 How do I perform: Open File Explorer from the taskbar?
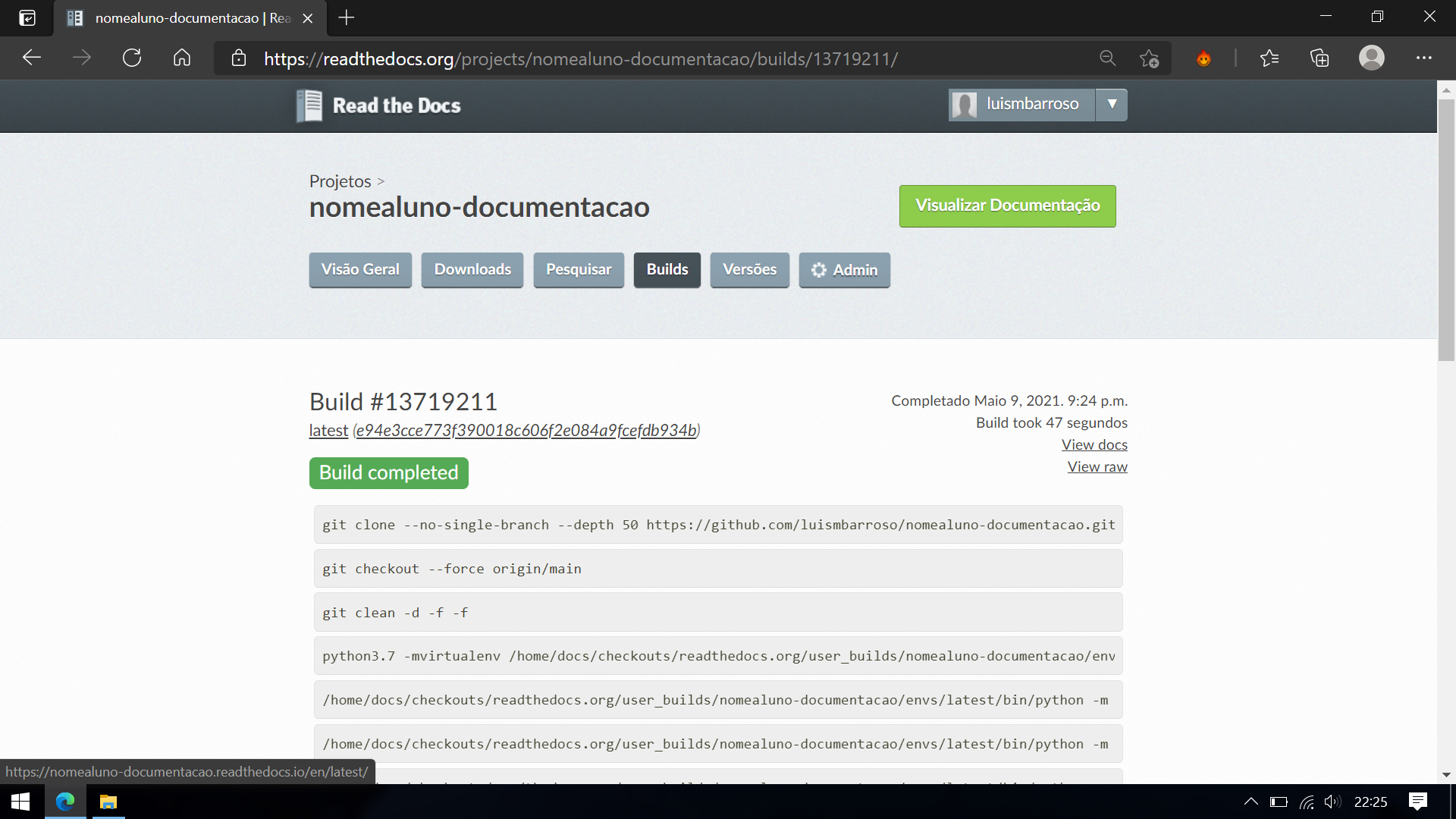pyautogui.click(x=108, y=802)
